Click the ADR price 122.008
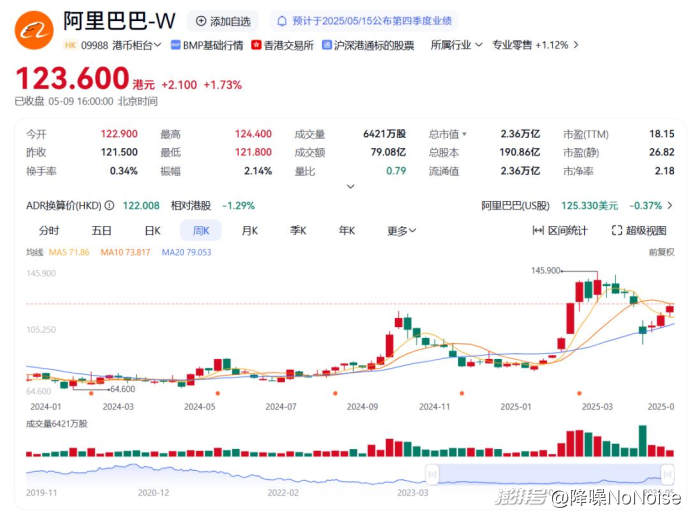 click(x=141, y=206)
